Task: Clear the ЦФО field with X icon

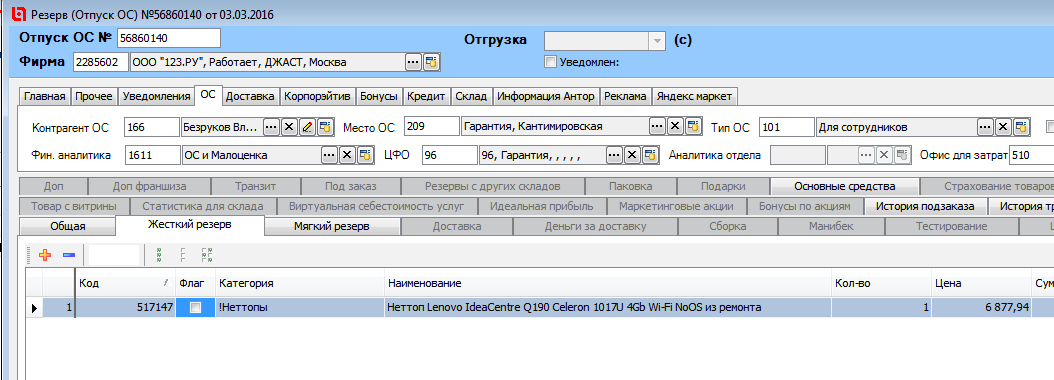Action: pos(632,155)
